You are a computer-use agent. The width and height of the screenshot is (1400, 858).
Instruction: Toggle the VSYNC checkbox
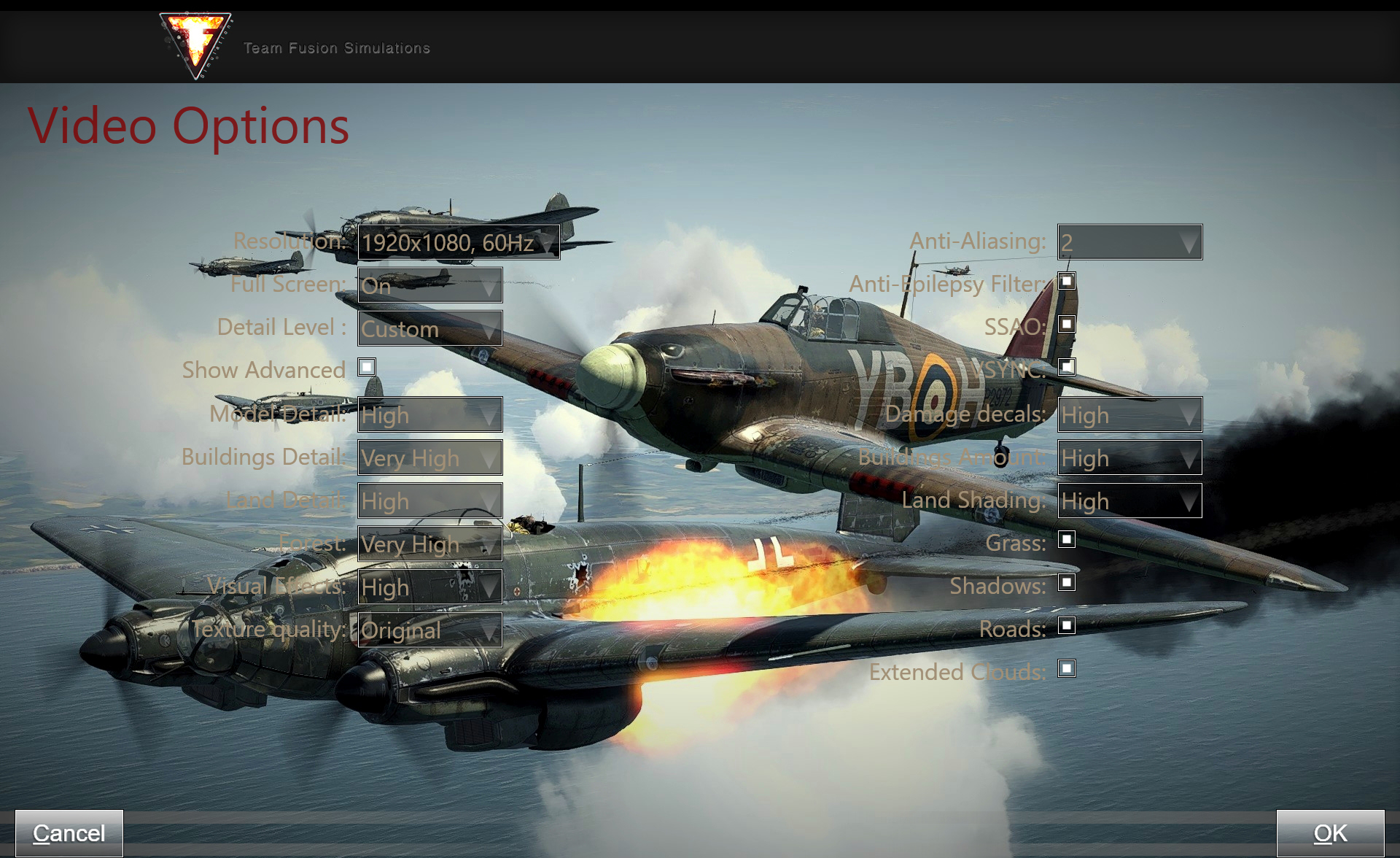click(1067, 366)
